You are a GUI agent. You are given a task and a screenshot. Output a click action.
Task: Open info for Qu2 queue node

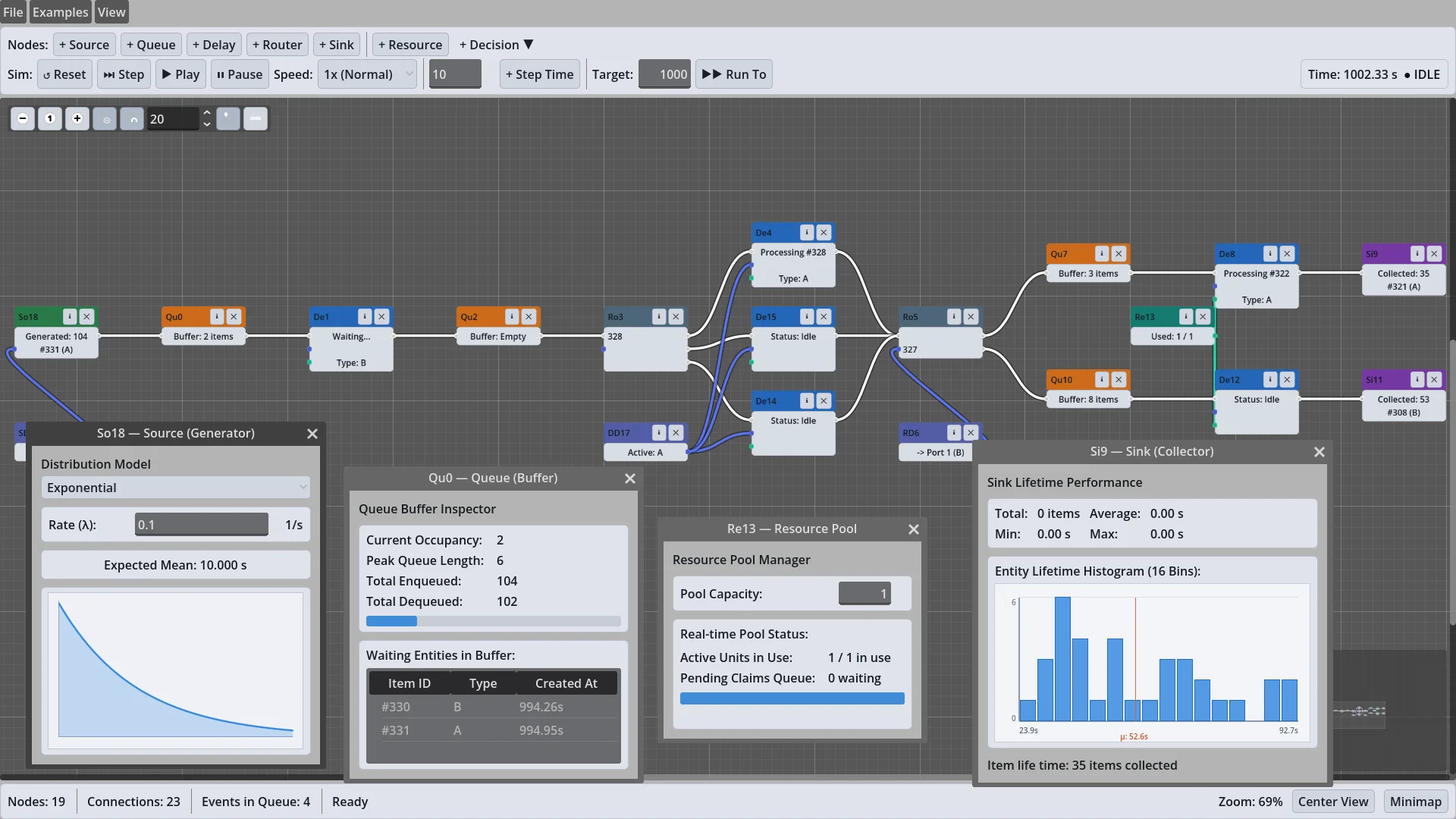(x=512, y=316)
